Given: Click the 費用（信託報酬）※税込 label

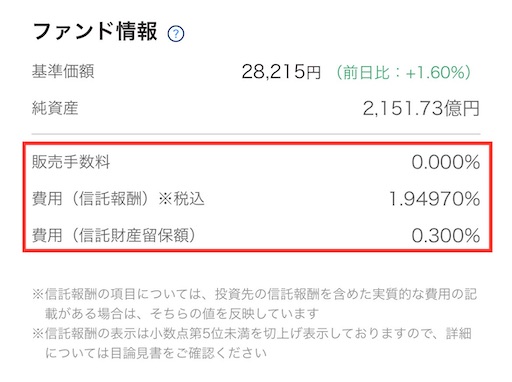Looking at the screenshot, I should pyautogui.click(x=118, y=199).
